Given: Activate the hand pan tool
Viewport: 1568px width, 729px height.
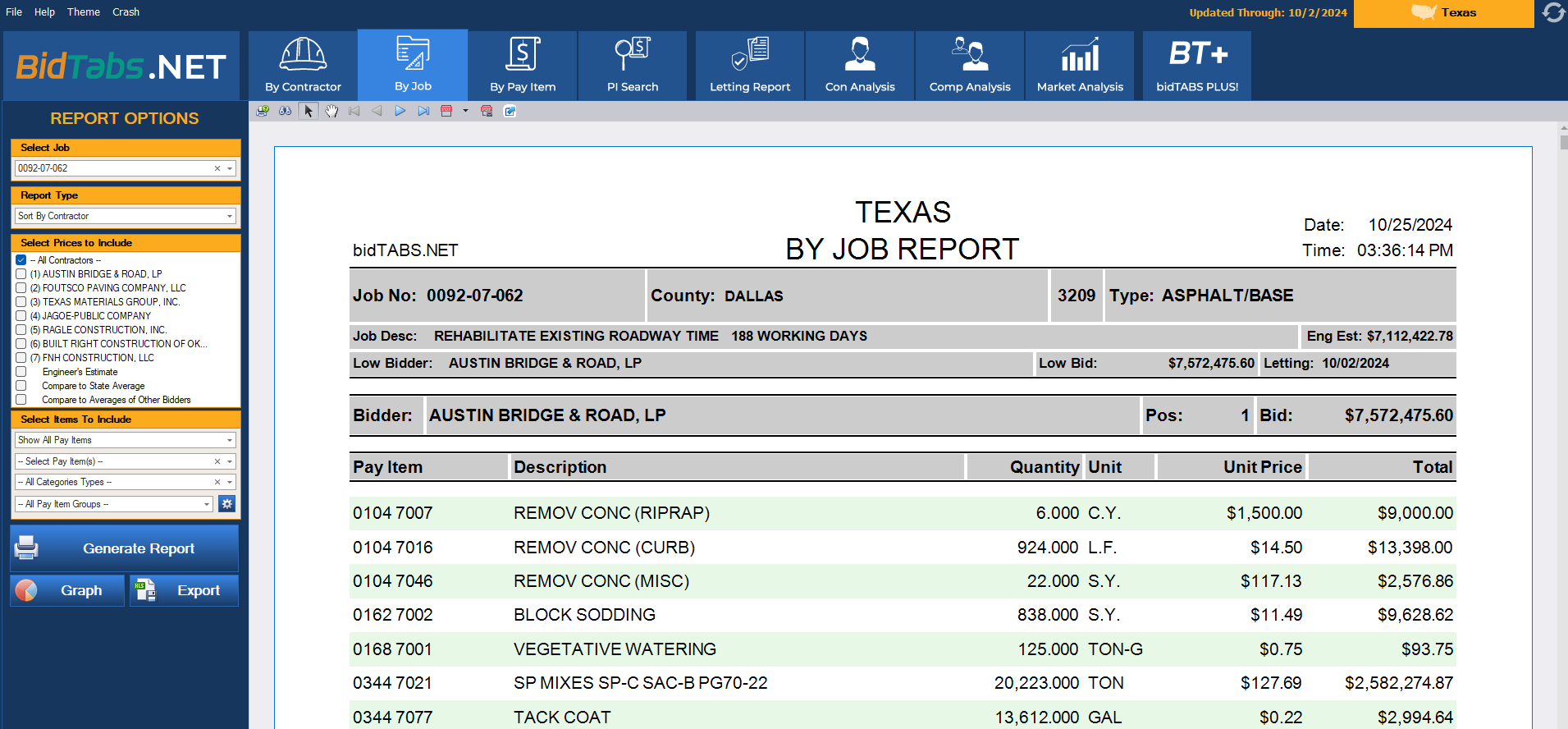Looking at the screenshot, I should click(331, 111).
